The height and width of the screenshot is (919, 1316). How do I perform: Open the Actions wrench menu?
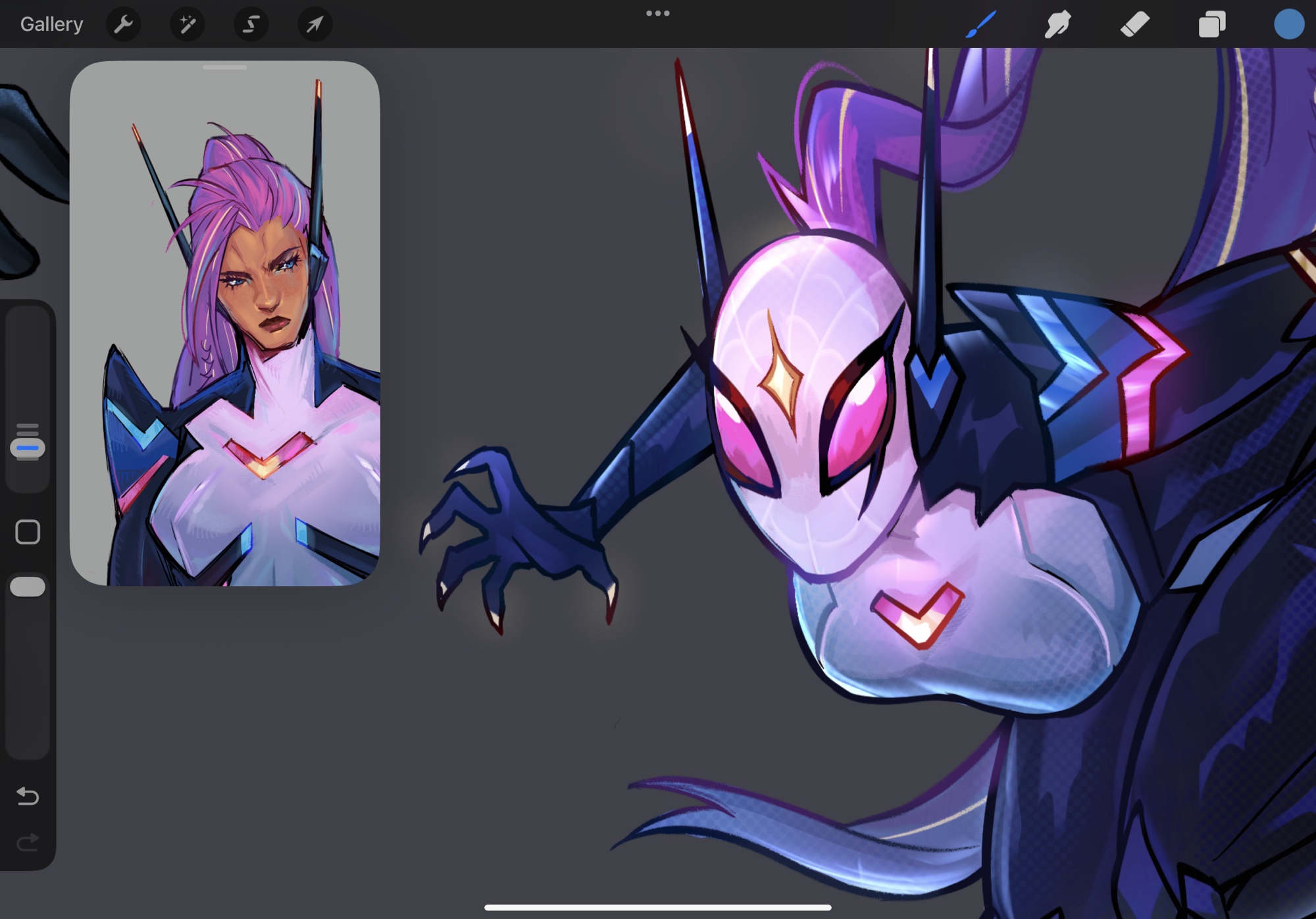click(123, 24)
